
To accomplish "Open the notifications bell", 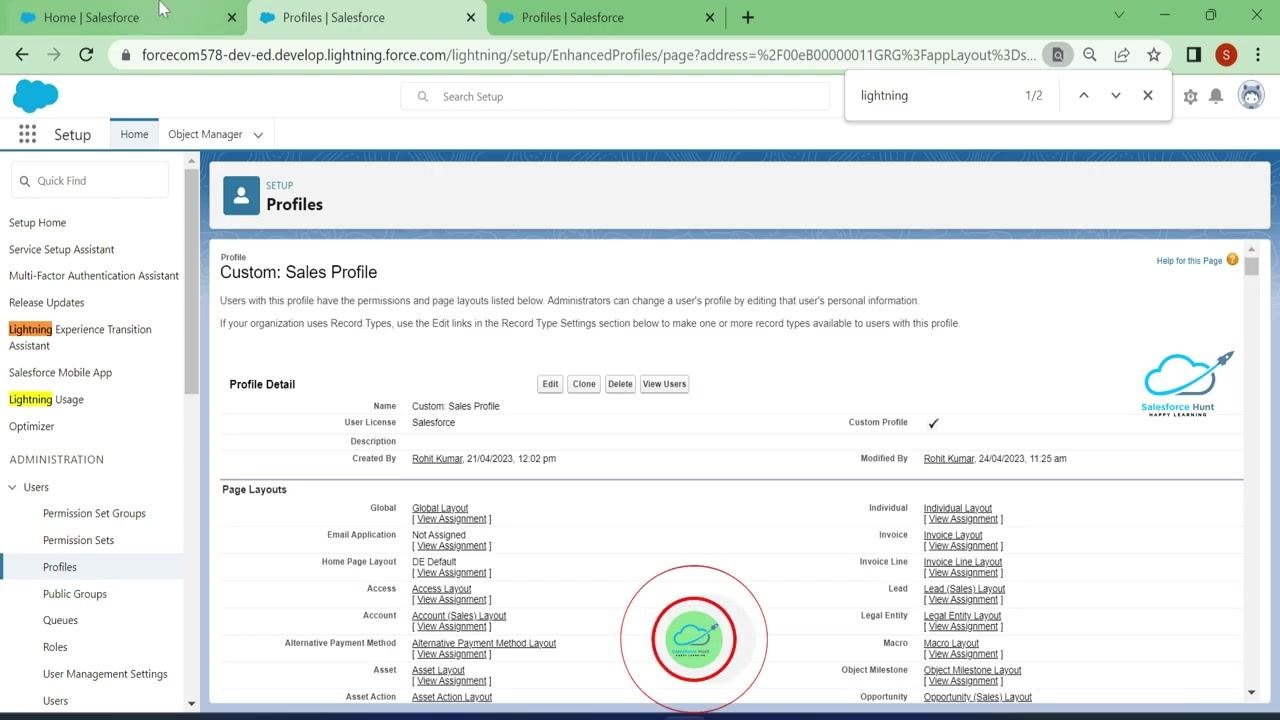I will 1216,96.
